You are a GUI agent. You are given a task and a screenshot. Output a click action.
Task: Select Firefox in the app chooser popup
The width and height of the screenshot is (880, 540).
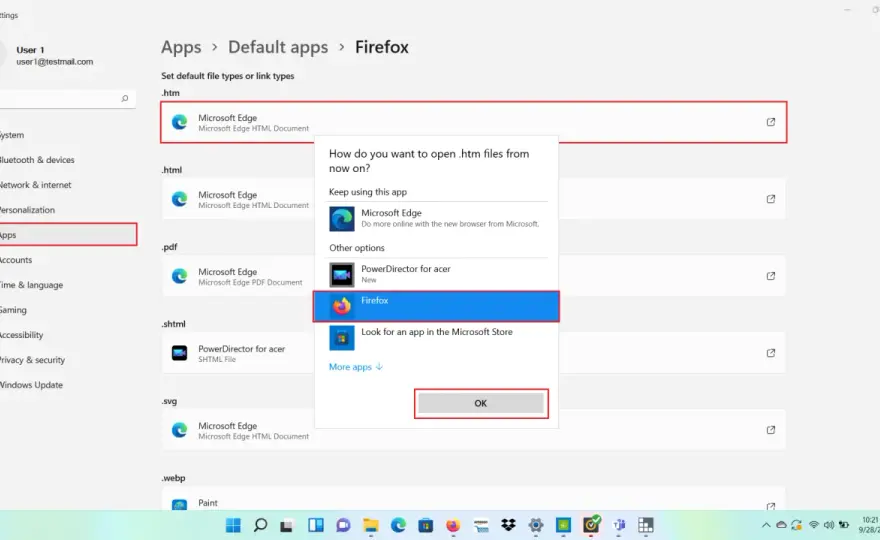436,306
